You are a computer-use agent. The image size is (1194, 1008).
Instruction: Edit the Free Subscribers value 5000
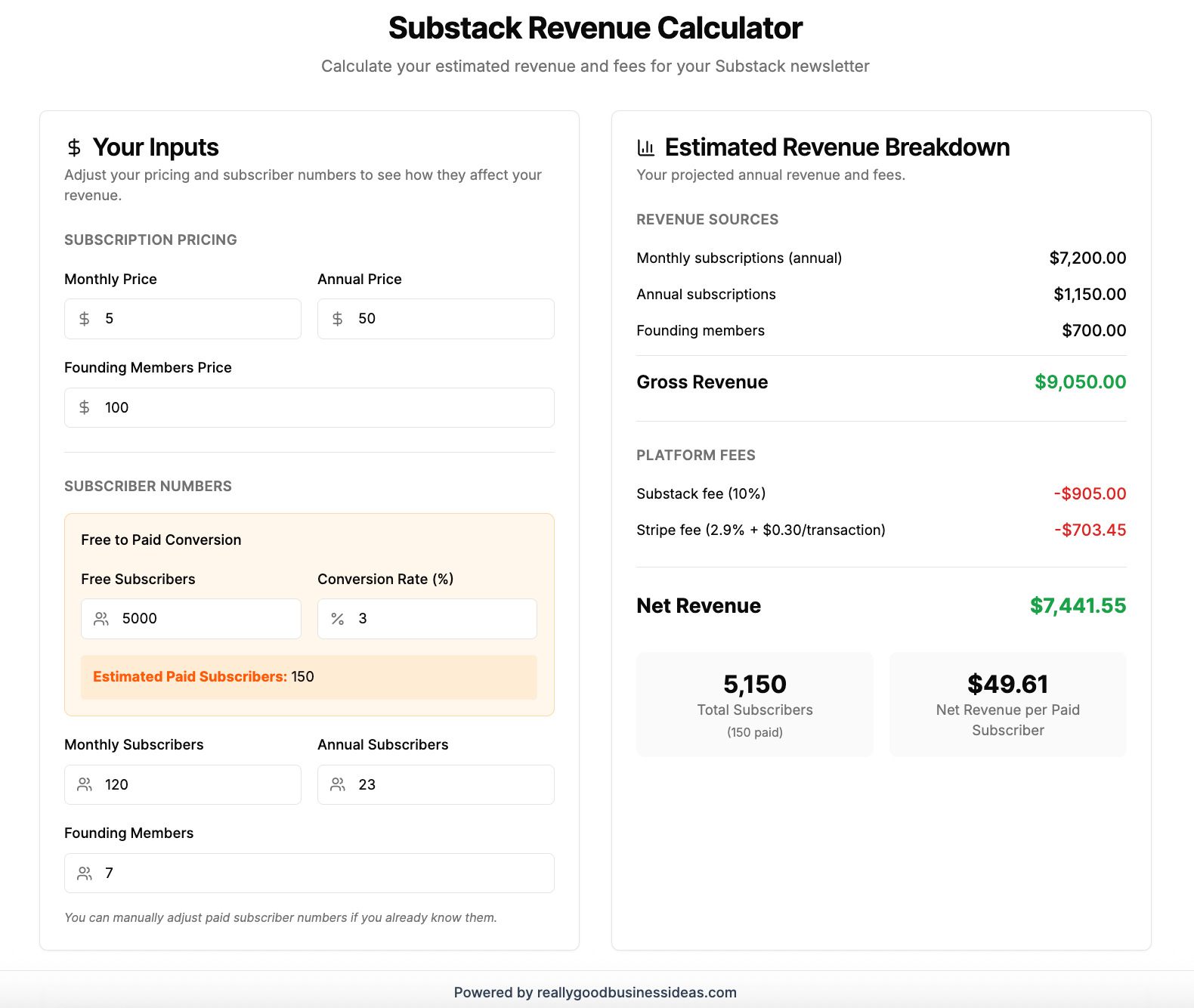(191, 619)
